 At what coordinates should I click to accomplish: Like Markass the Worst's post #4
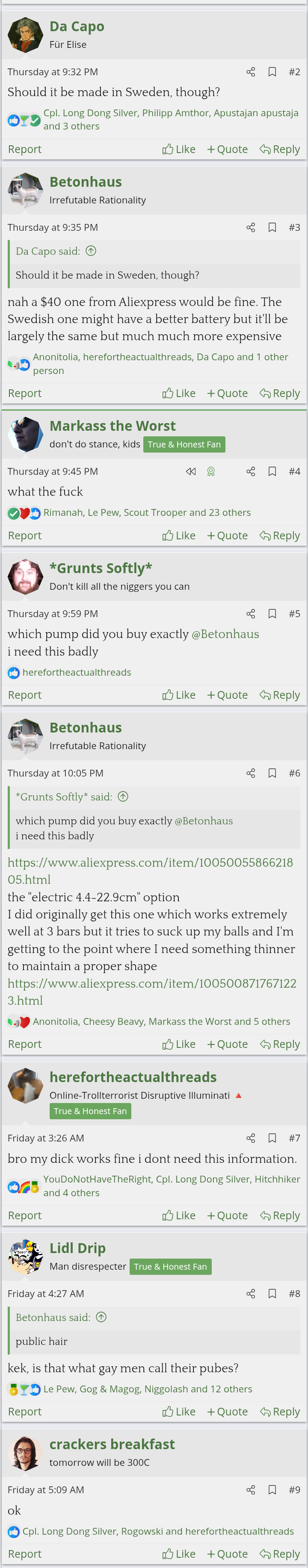[179, 535]
